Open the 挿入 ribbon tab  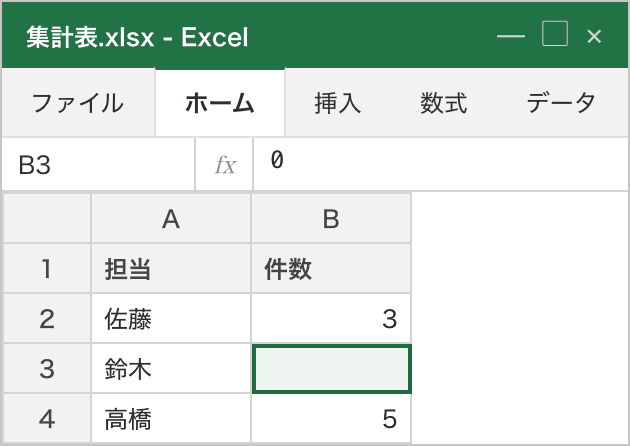[x=338, y=103]
